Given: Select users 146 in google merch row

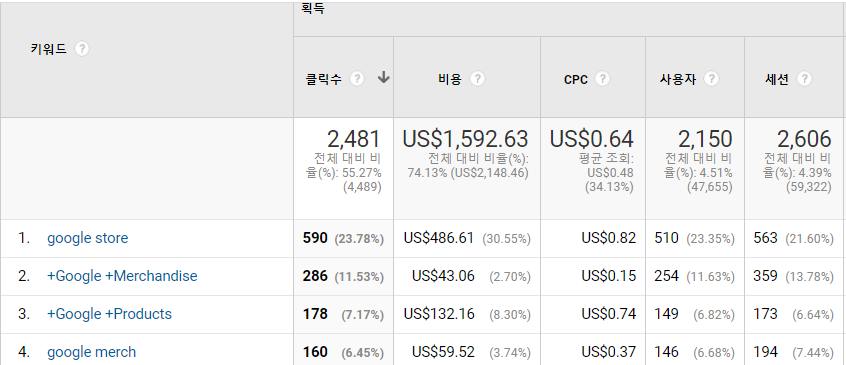Looking at the screenshot, I should tap(666, 352).
